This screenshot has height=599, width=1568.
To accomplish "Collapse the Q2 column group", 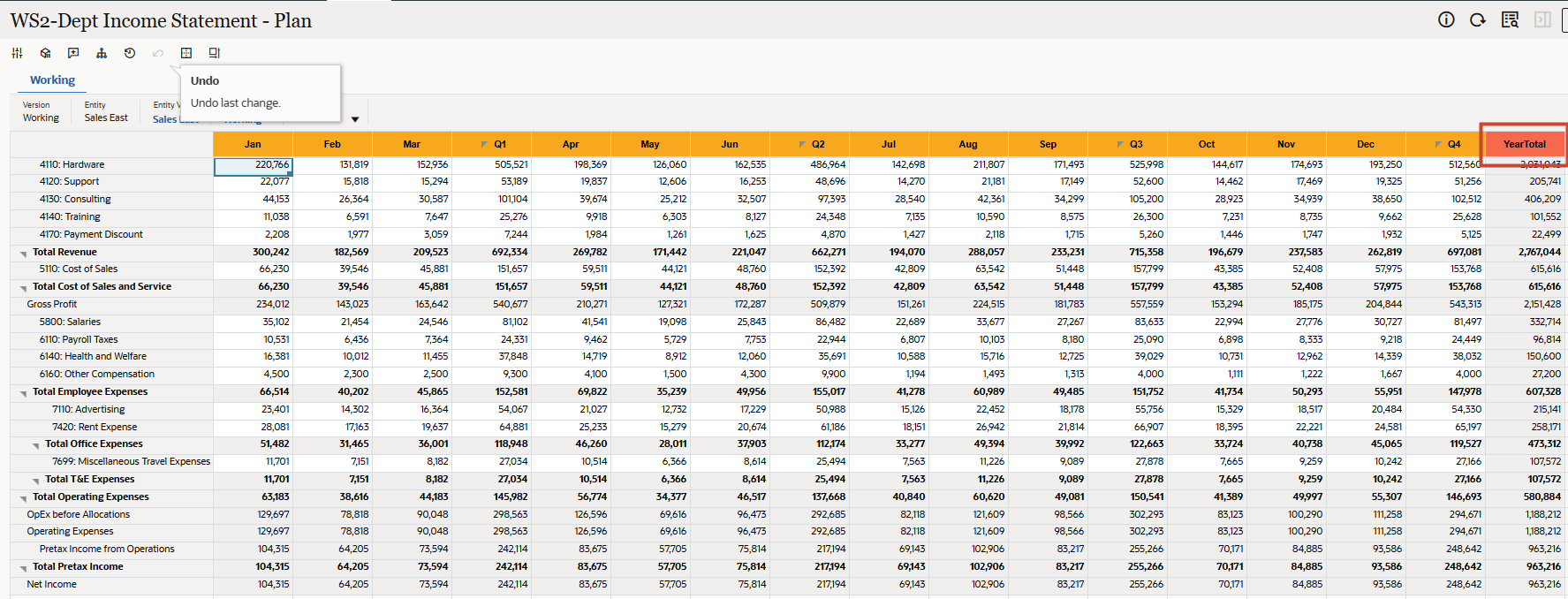I will [801, 144].
